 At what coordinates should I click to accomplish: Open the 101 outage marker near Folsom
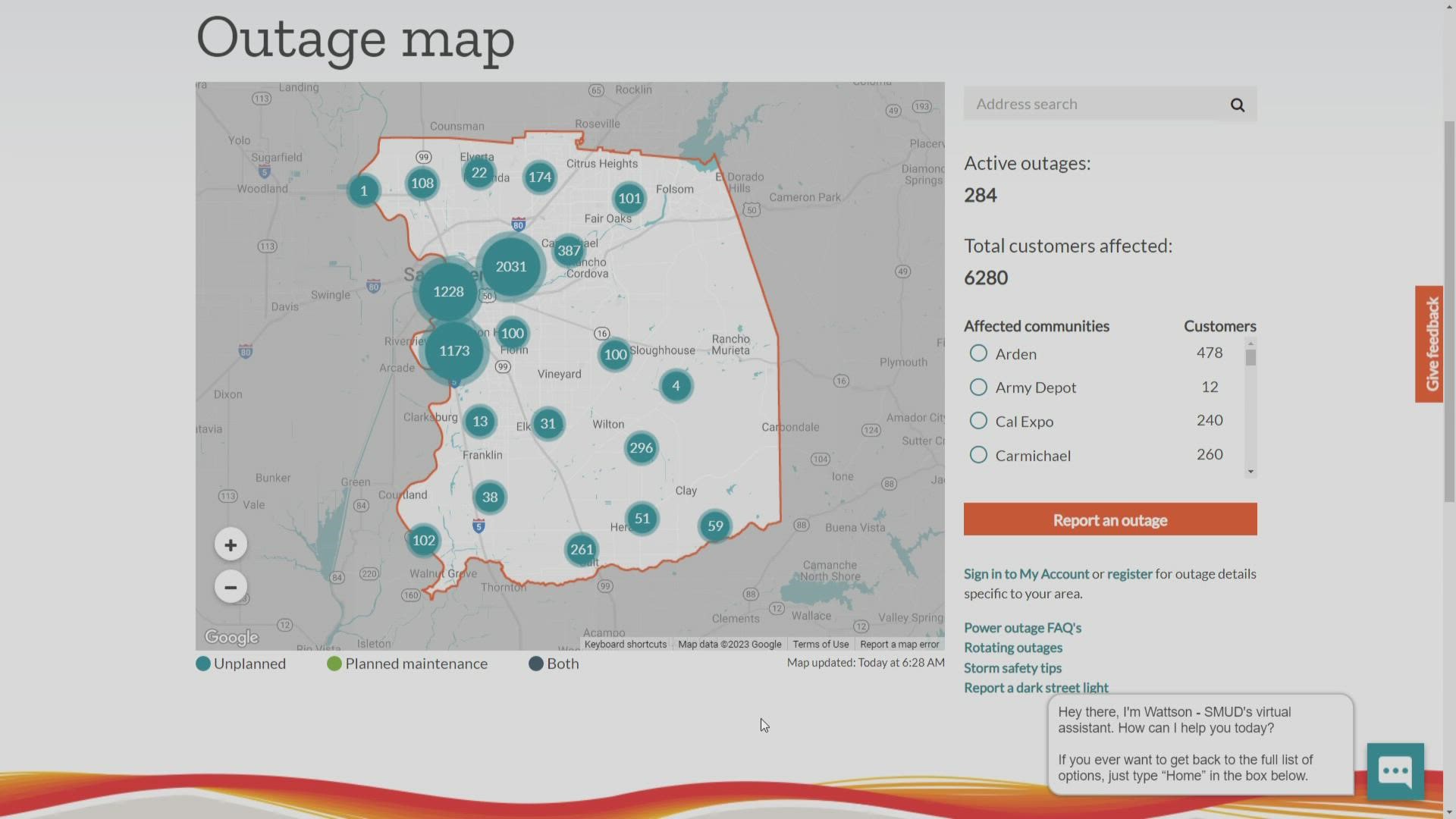(629, 199)
